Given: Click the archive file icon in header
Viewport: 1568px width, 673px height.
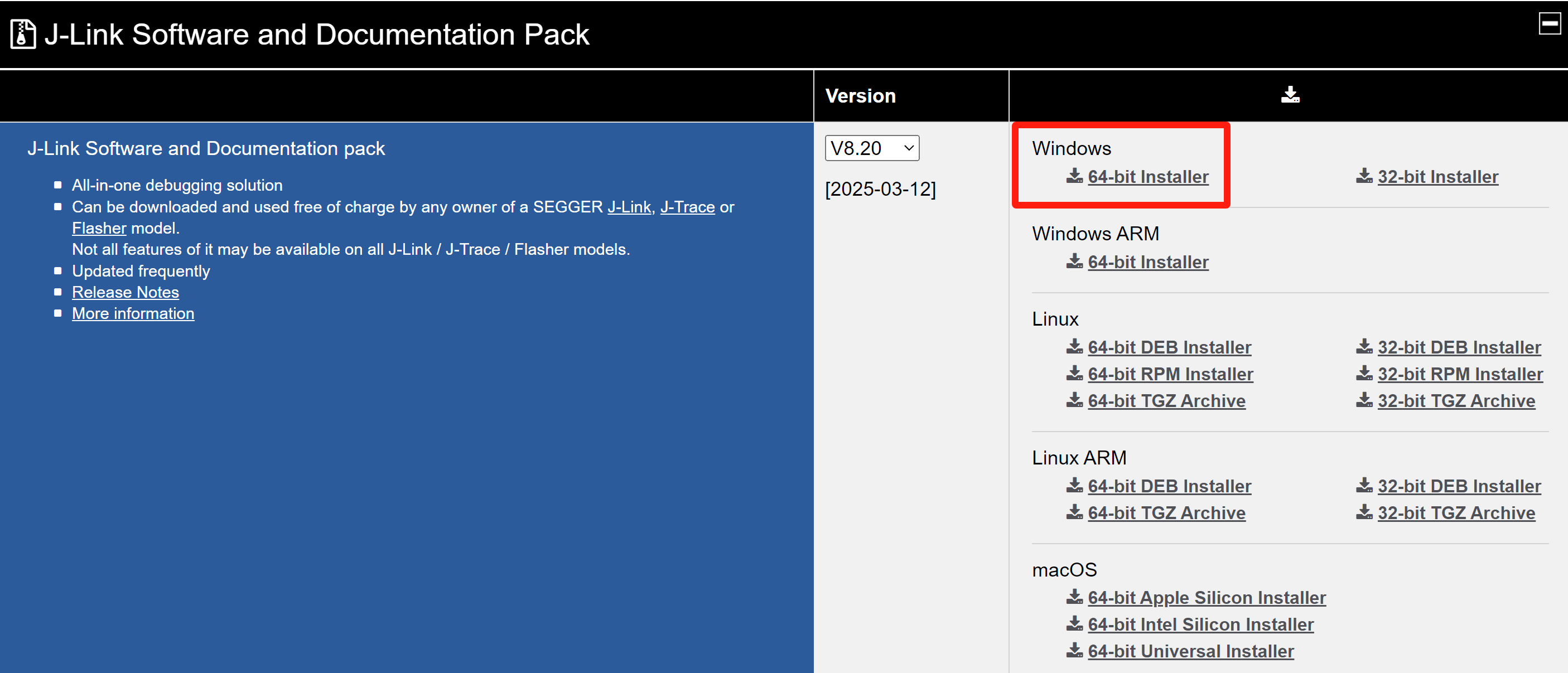Looking at the screenshot, I should click(x=23, y=34).
